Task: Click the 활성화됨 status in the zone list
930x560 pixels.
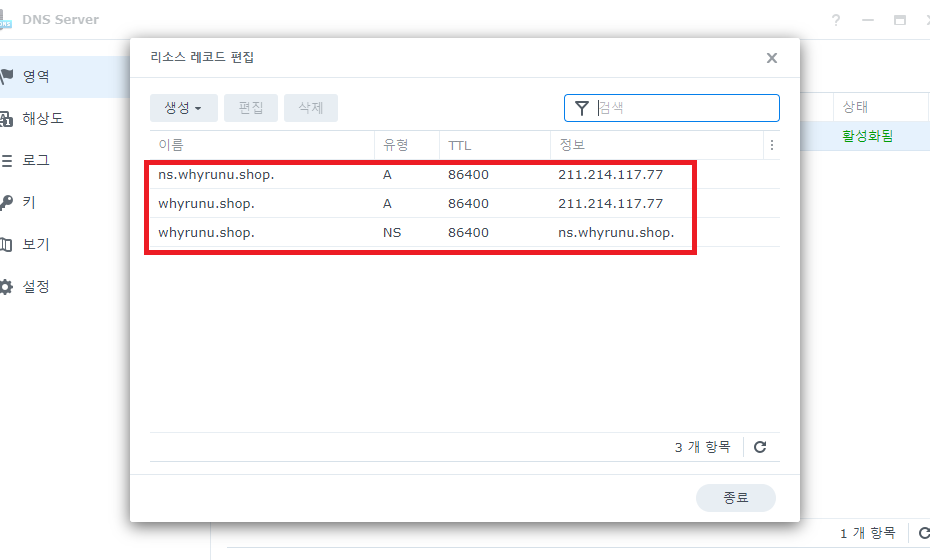Action: [867, 136]
